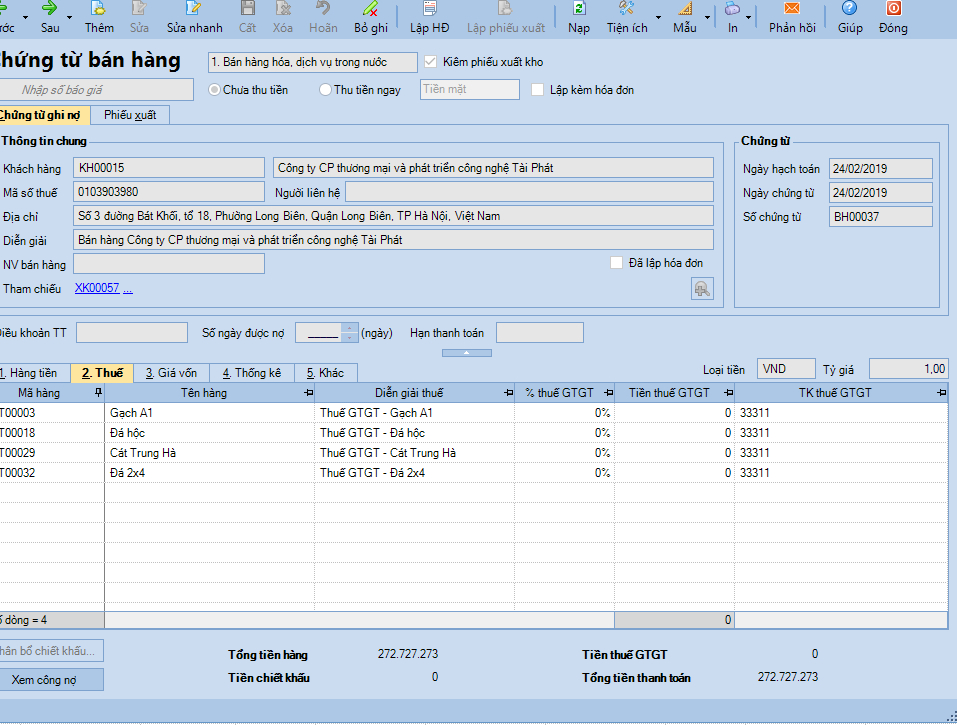Switch to Chứng từ ghi nợ tab

43,115
